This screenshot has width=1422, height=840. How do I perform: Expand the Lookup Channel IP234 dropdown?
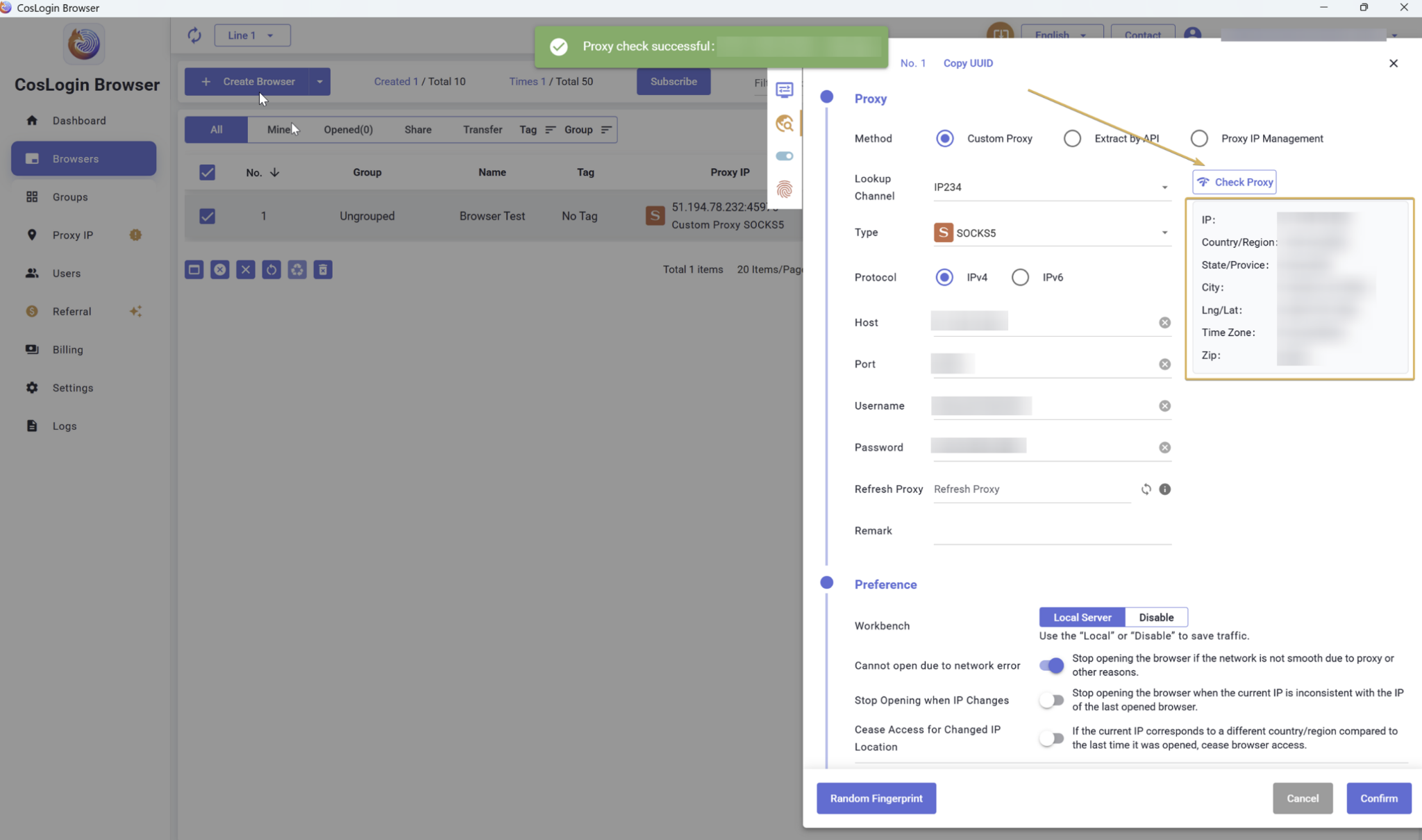coord(1051,187)
